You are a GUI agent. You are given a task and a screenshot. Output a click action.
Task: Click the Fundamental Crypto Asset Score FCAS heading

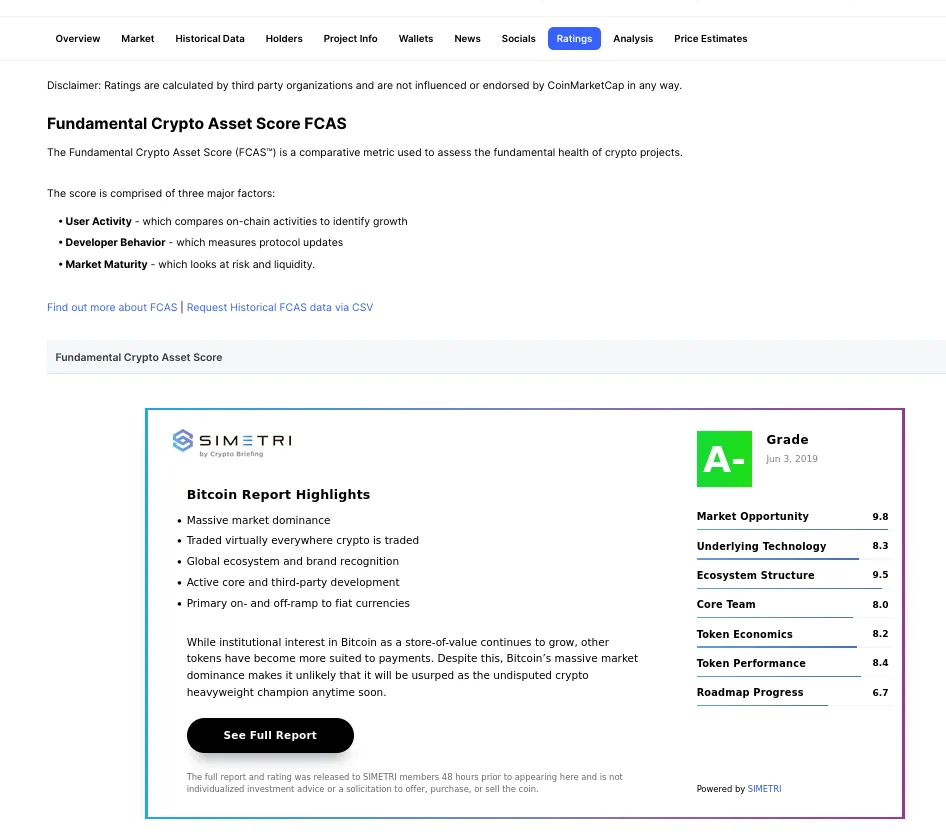click(197, 124)
